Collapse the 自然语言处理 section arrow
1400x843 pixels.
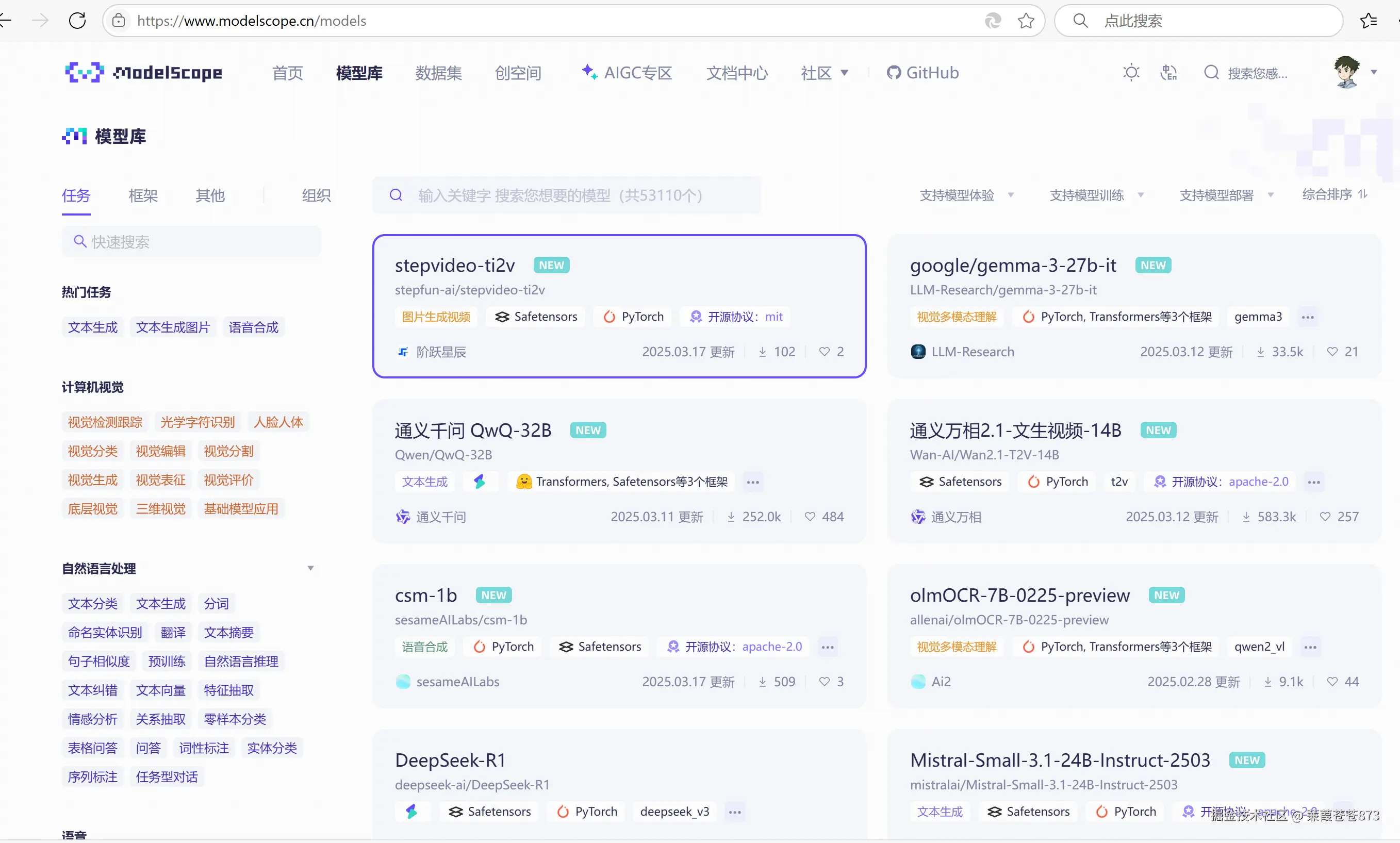tap(310, 568)
